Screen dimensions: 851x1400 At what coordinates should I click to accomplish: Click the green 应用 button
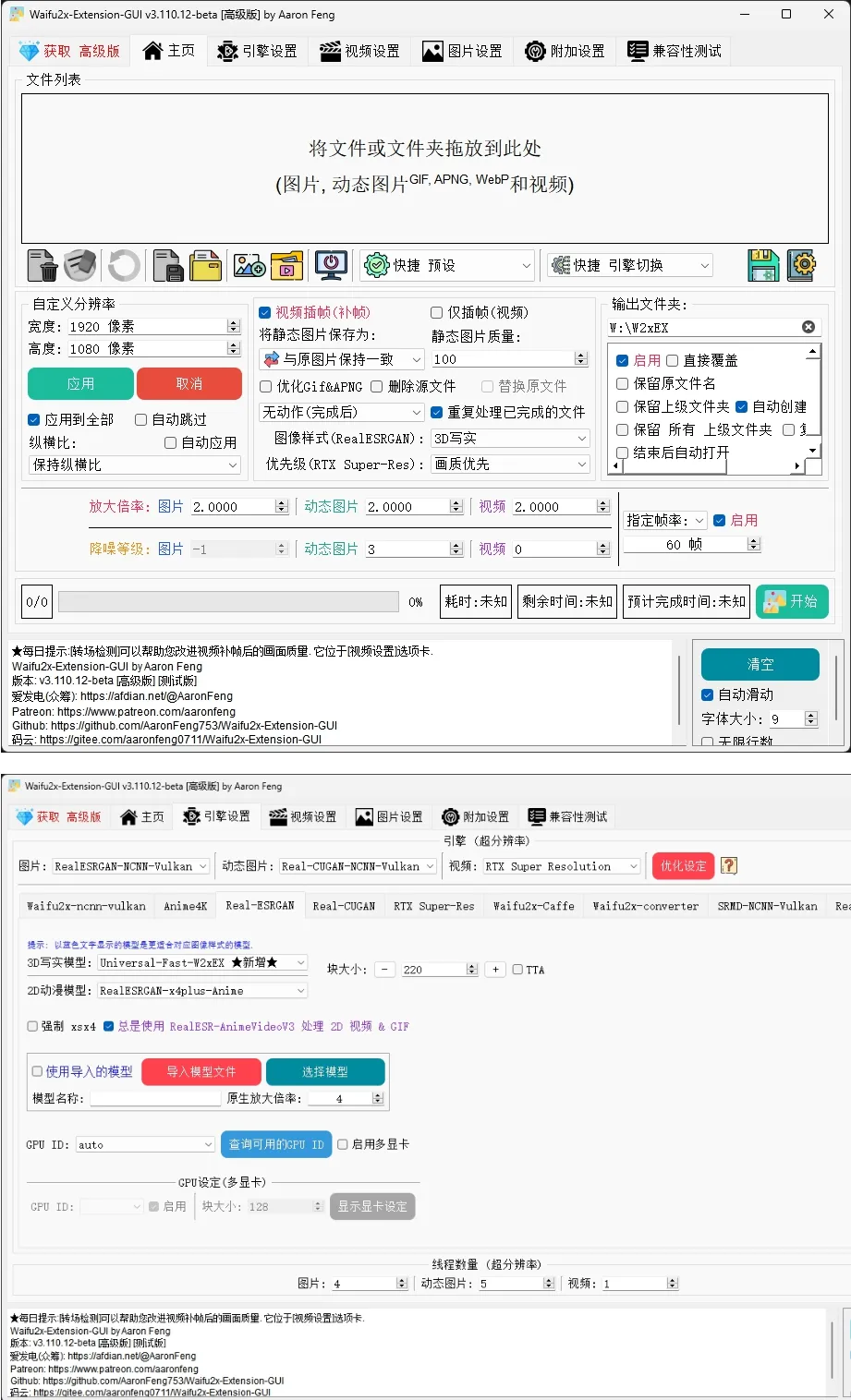pyautogui.click(x=80, y=383)
